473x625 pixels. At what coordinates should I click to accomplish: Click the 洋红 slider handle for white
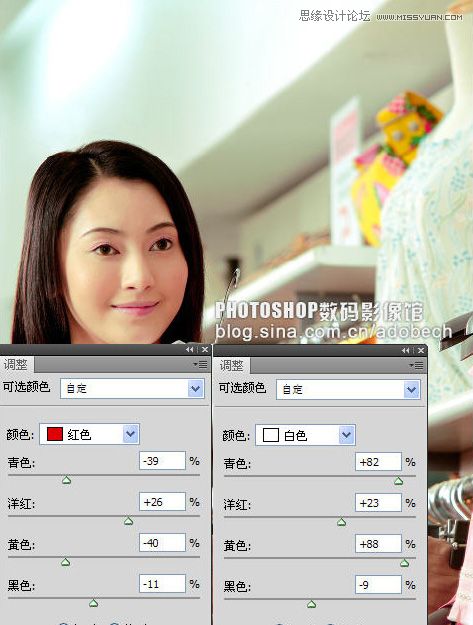pyautogui.click(x=342, y=522)
